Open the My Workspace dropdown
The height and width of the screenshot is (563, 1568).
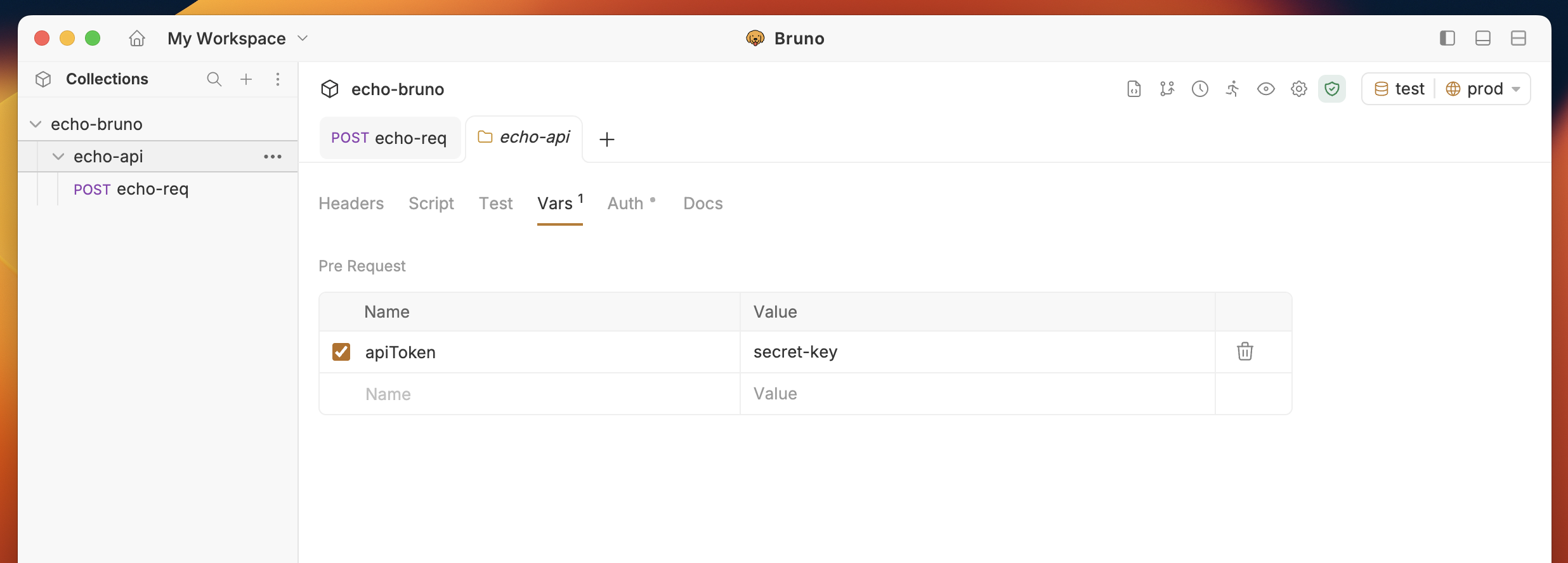(x=238, y=39)
